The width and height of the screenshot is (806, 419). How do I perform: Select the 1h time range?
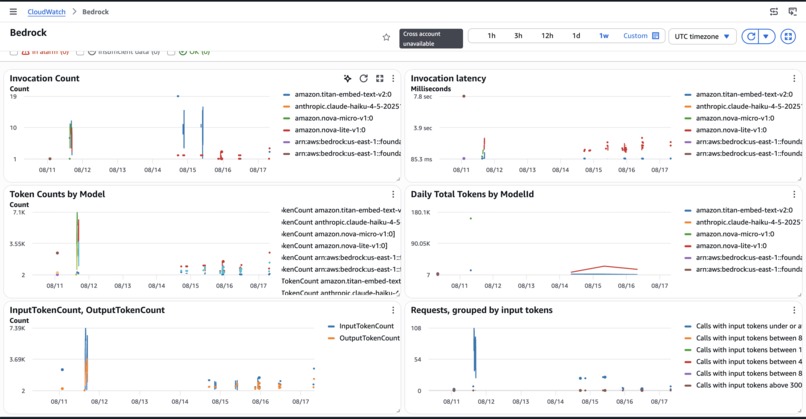pos(491,35)
